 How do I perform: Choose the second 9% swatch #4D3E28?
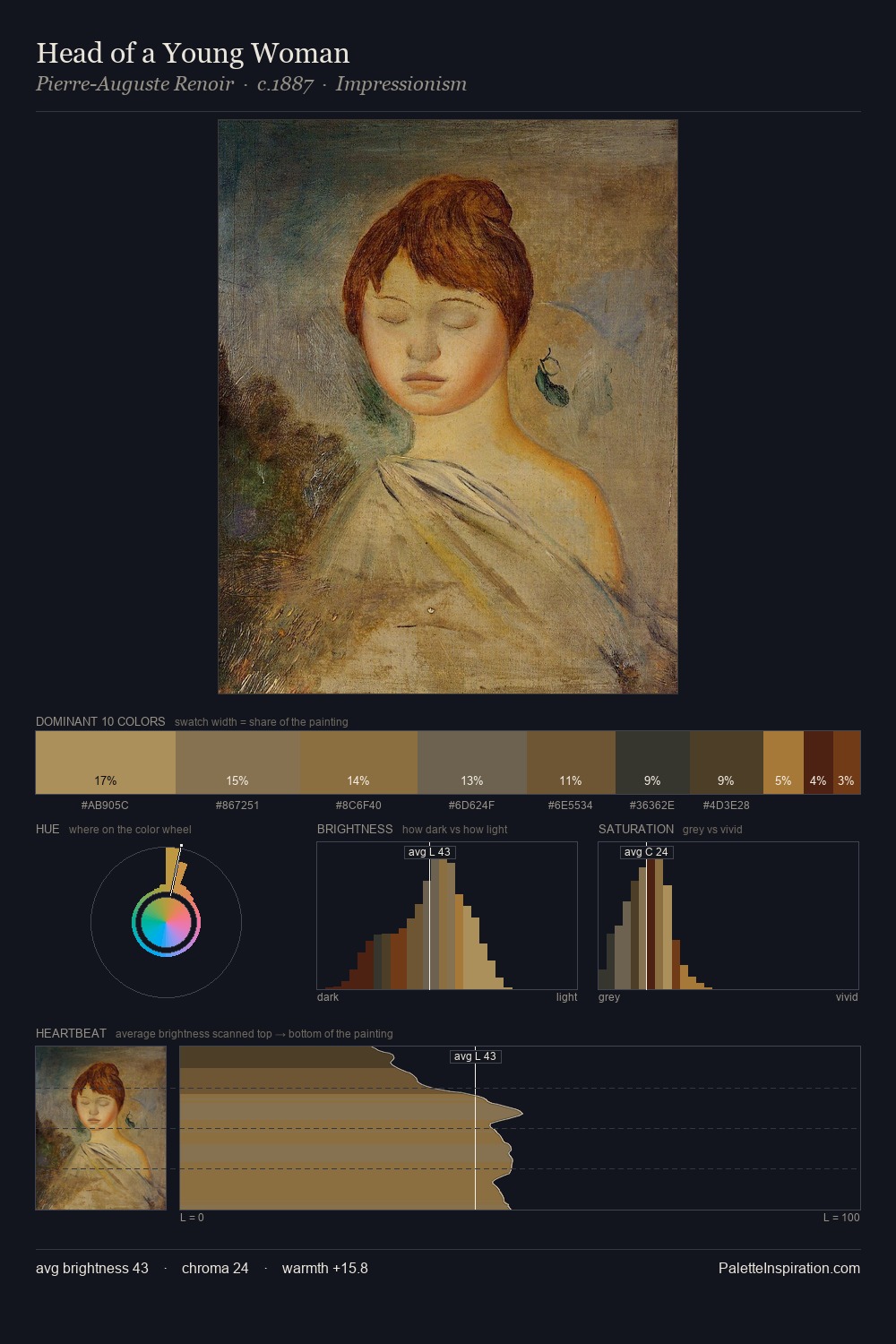(727, 762)
